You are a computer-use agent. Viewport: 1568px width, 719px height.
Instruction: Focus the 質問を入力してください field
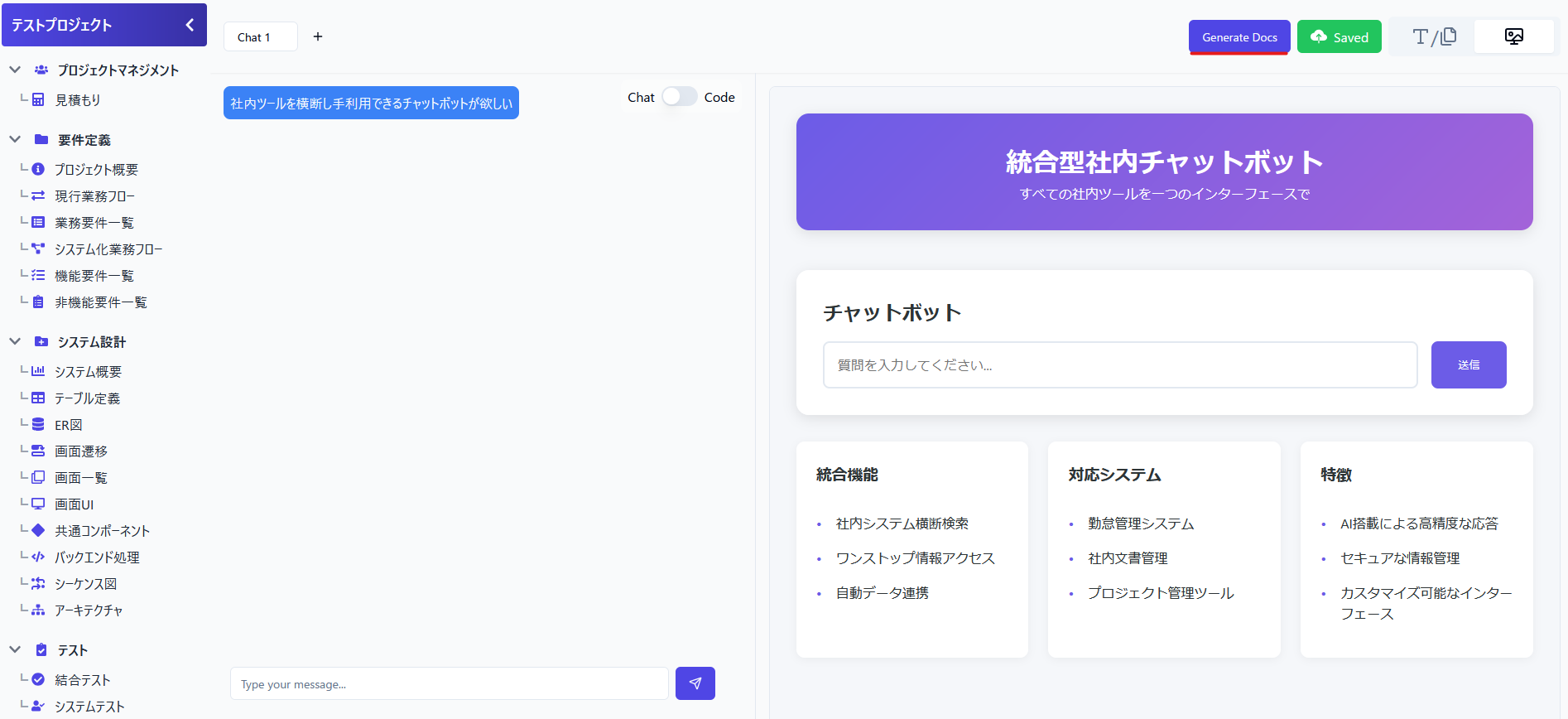click(x=1120, y=364)
